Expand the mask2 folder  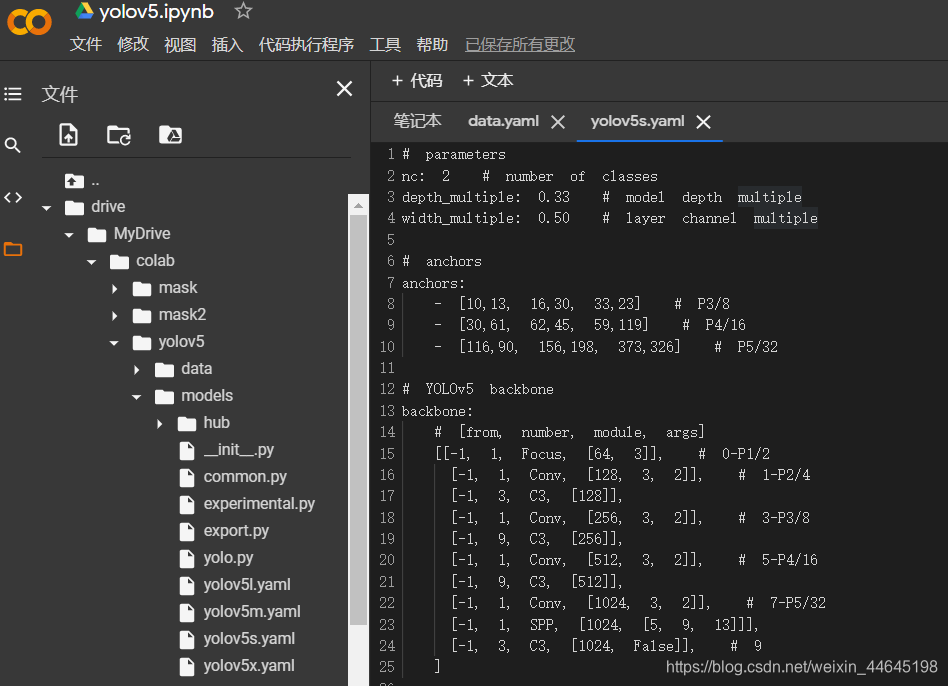tap(114, 315)
